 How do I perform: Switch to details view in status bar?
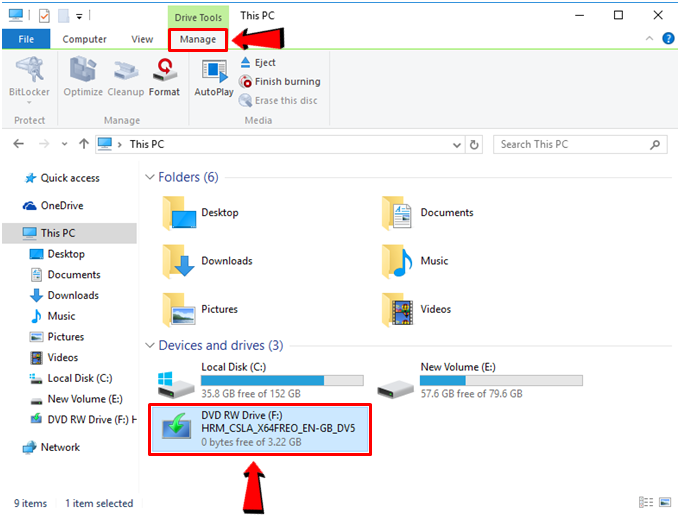coord(646,502)
